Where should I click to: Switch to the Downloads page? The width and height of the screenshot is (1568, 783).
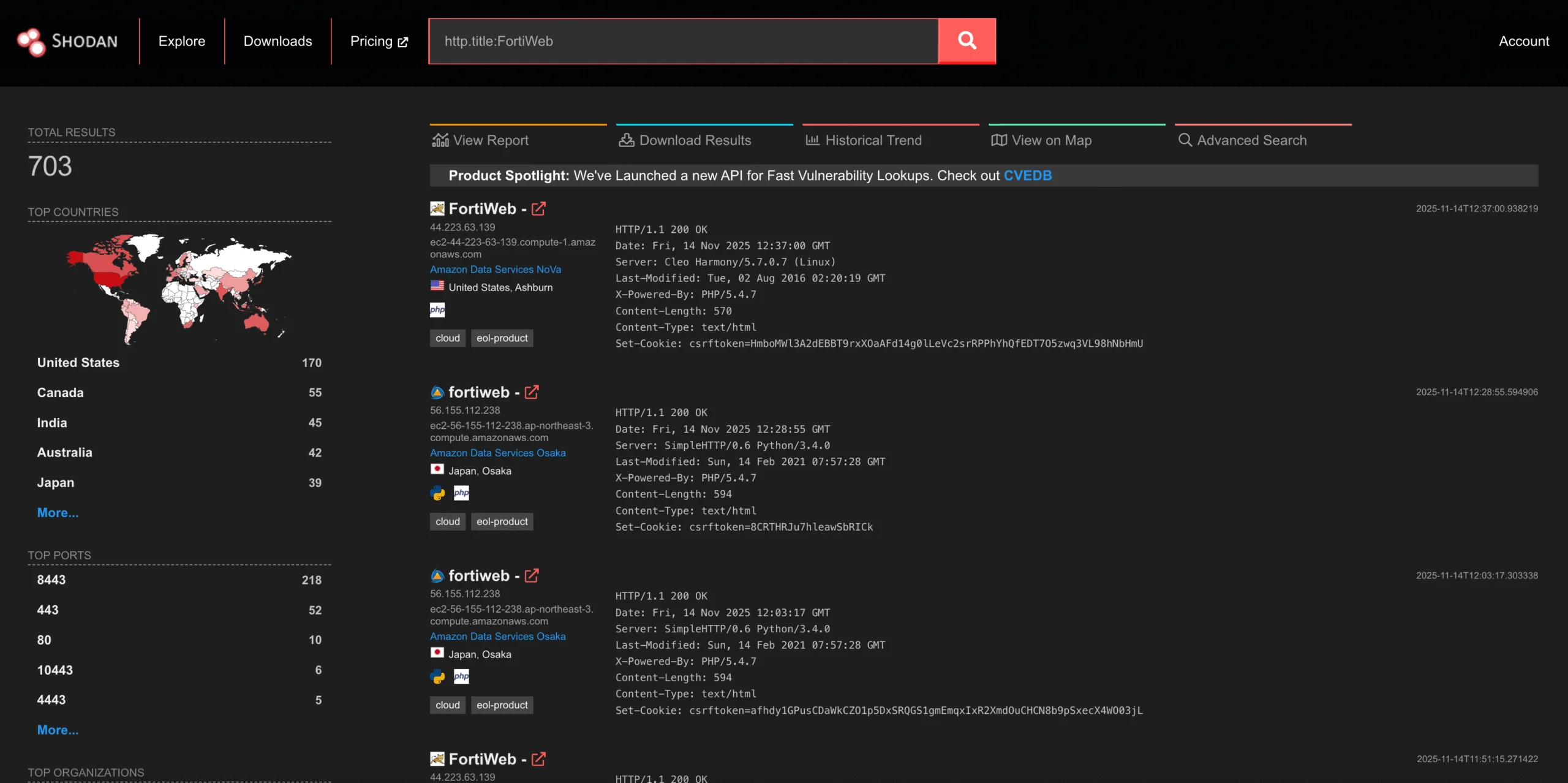click(277, 41)
